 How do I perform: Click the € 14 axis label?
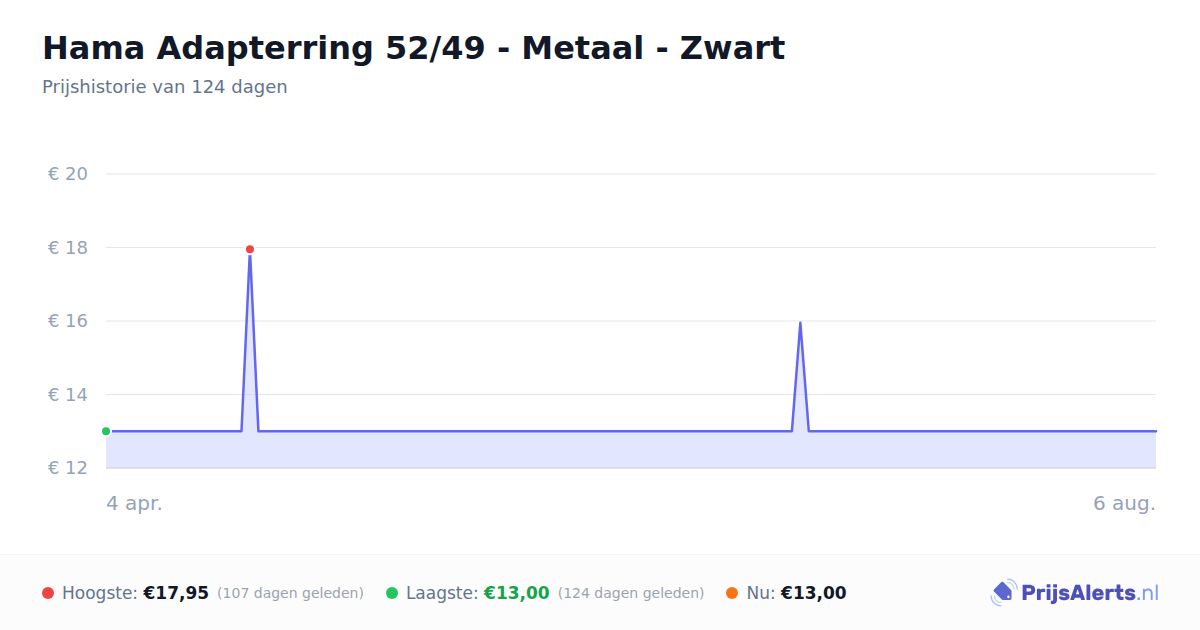pos(68,395)
